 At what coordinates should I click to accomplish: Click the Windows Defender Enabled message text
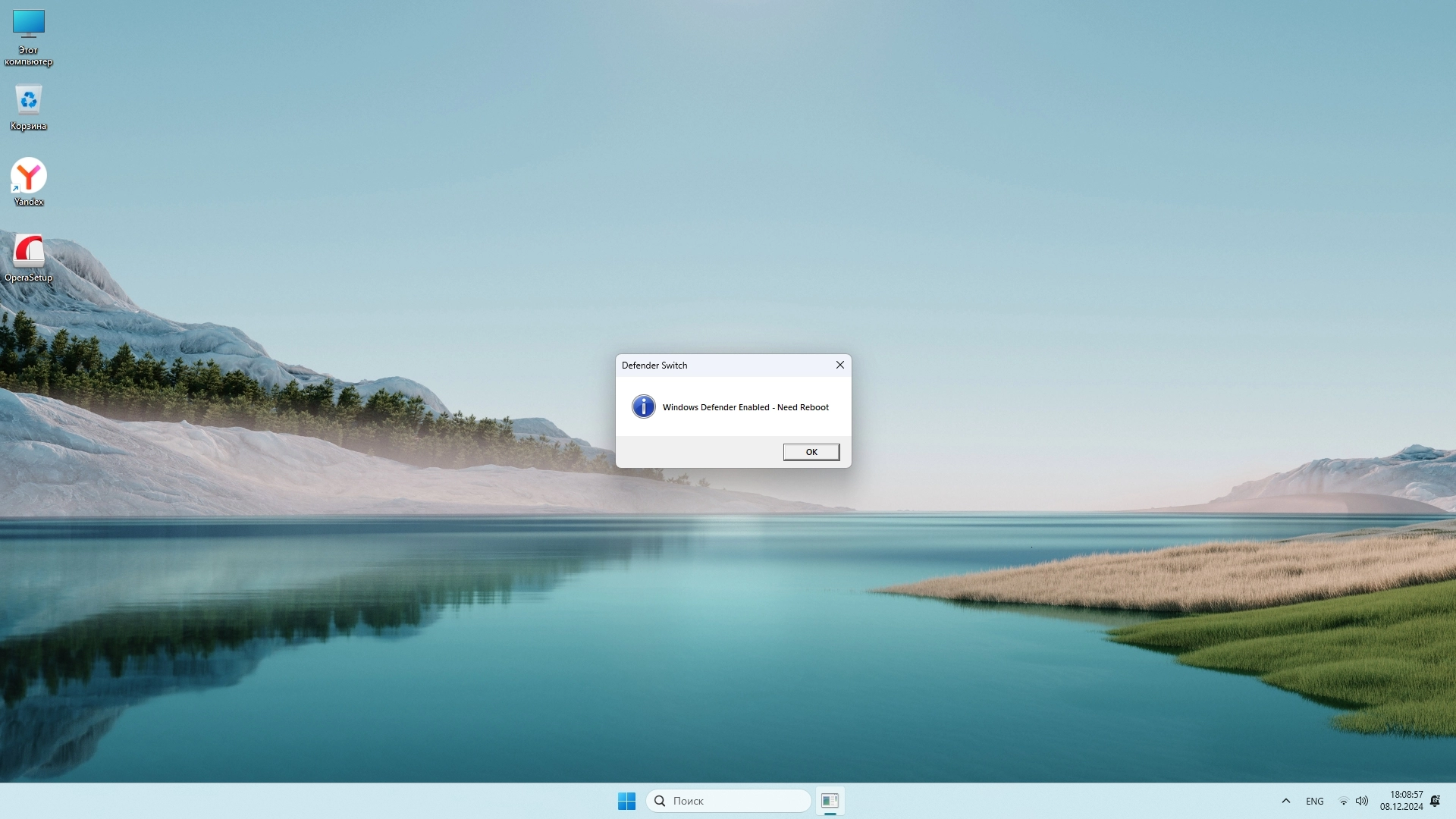pyautogui.click(x=745, y=407)
